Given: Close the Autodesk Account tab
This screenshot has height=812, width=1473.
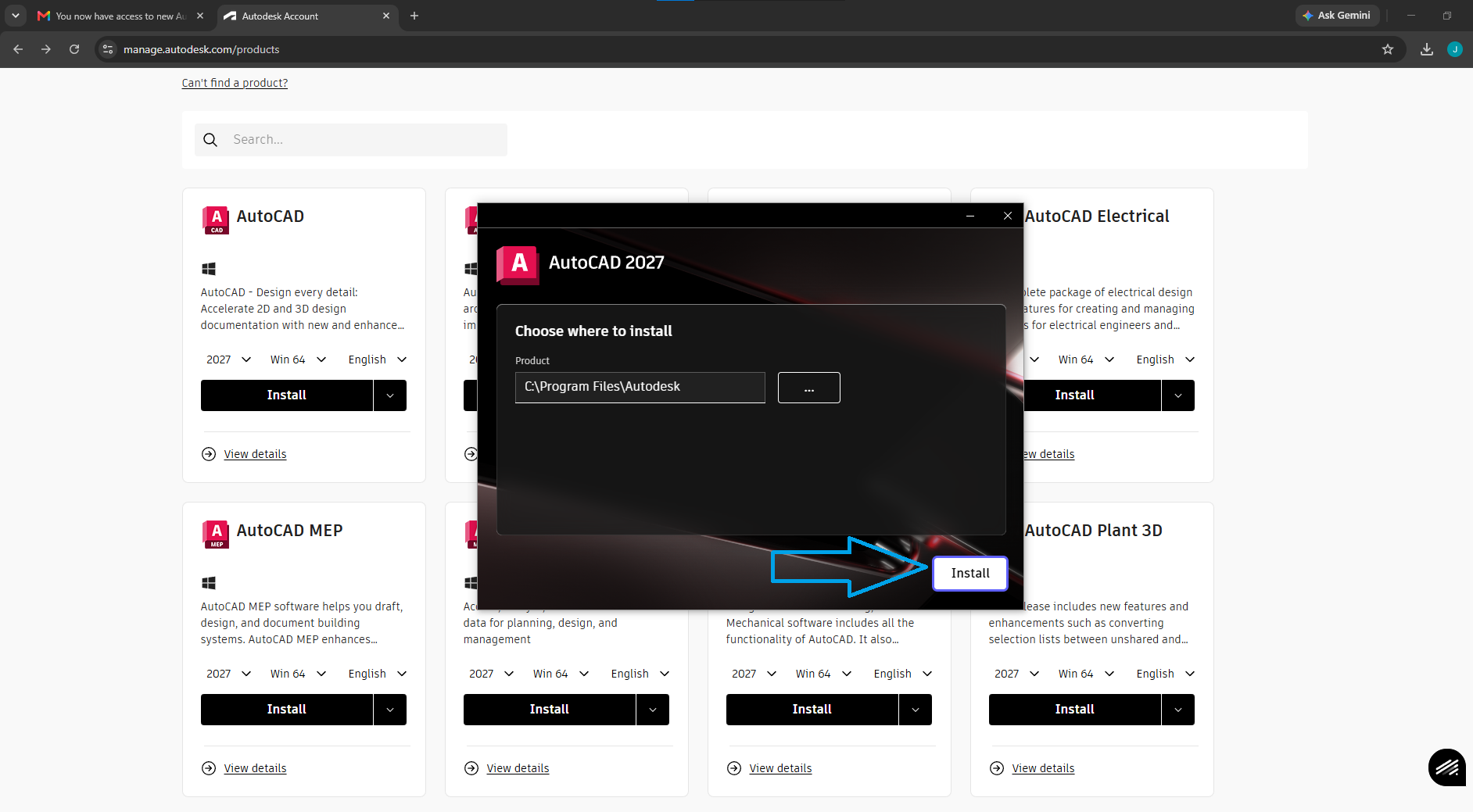Looking at the screenshot, I should pos(385,16).
